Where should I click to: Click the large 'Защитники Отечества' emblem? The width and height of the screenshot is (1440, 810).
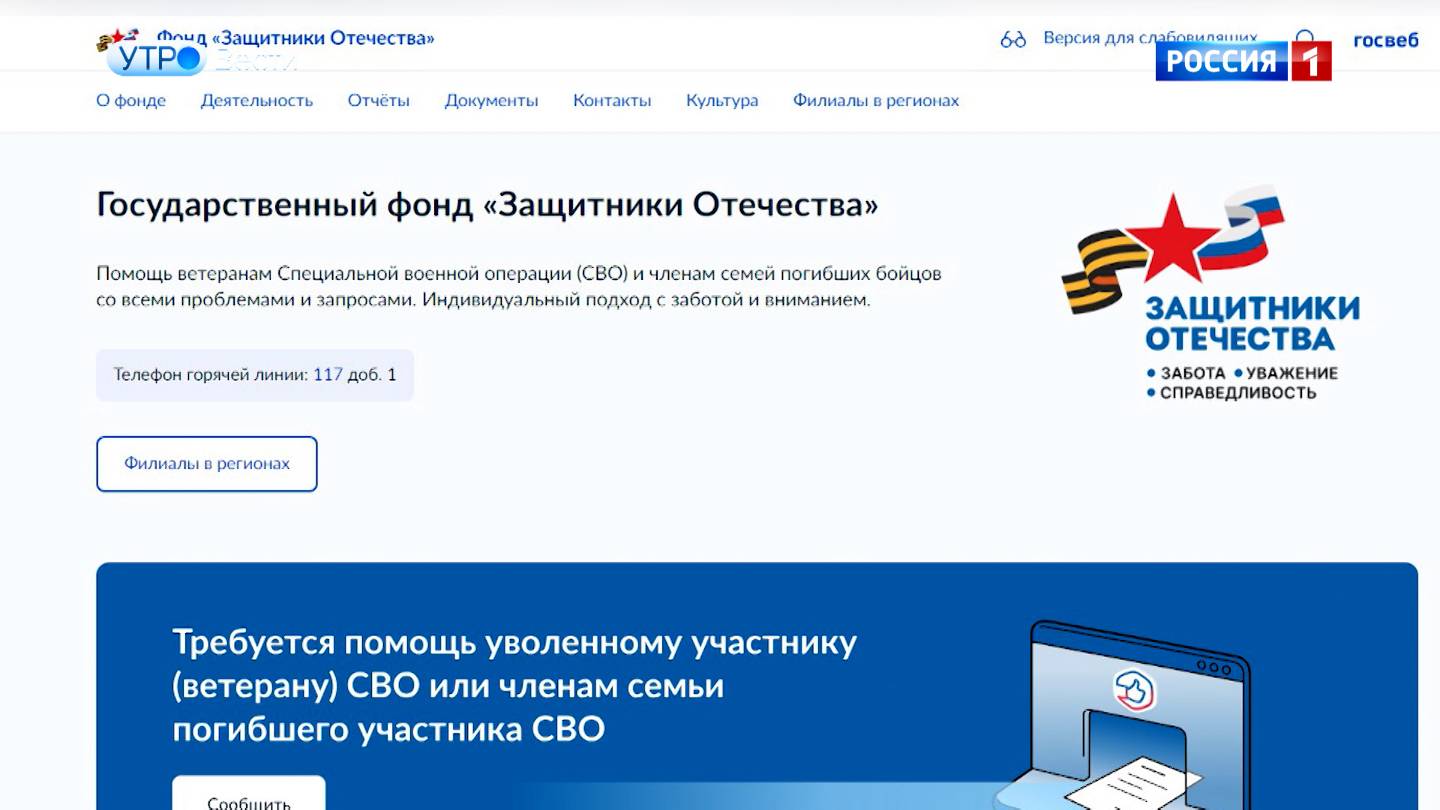point(1211,293)
